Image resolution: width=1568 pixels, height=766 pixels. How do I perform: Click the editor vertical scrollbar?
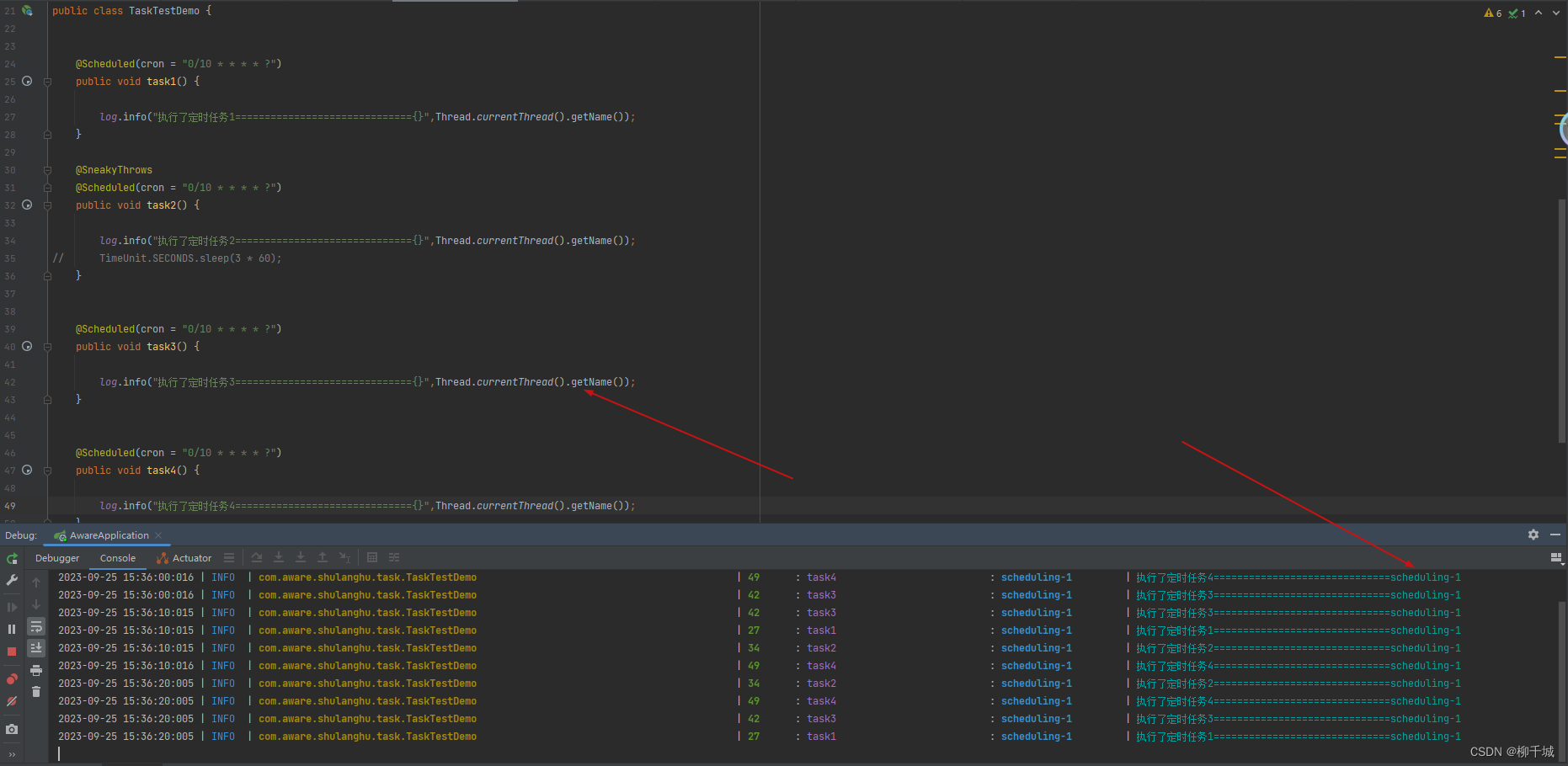[x=1562, y=320]
